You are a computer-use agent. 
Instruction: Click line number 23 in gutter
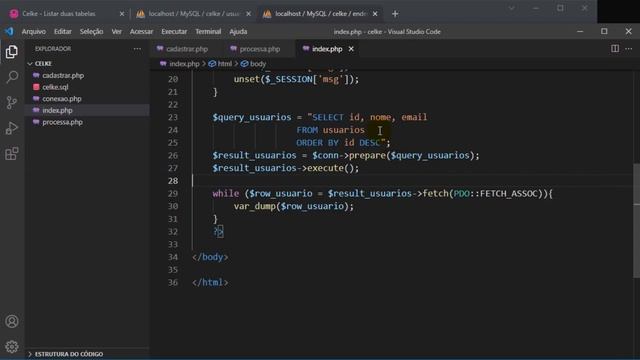(x=173, y=117)
